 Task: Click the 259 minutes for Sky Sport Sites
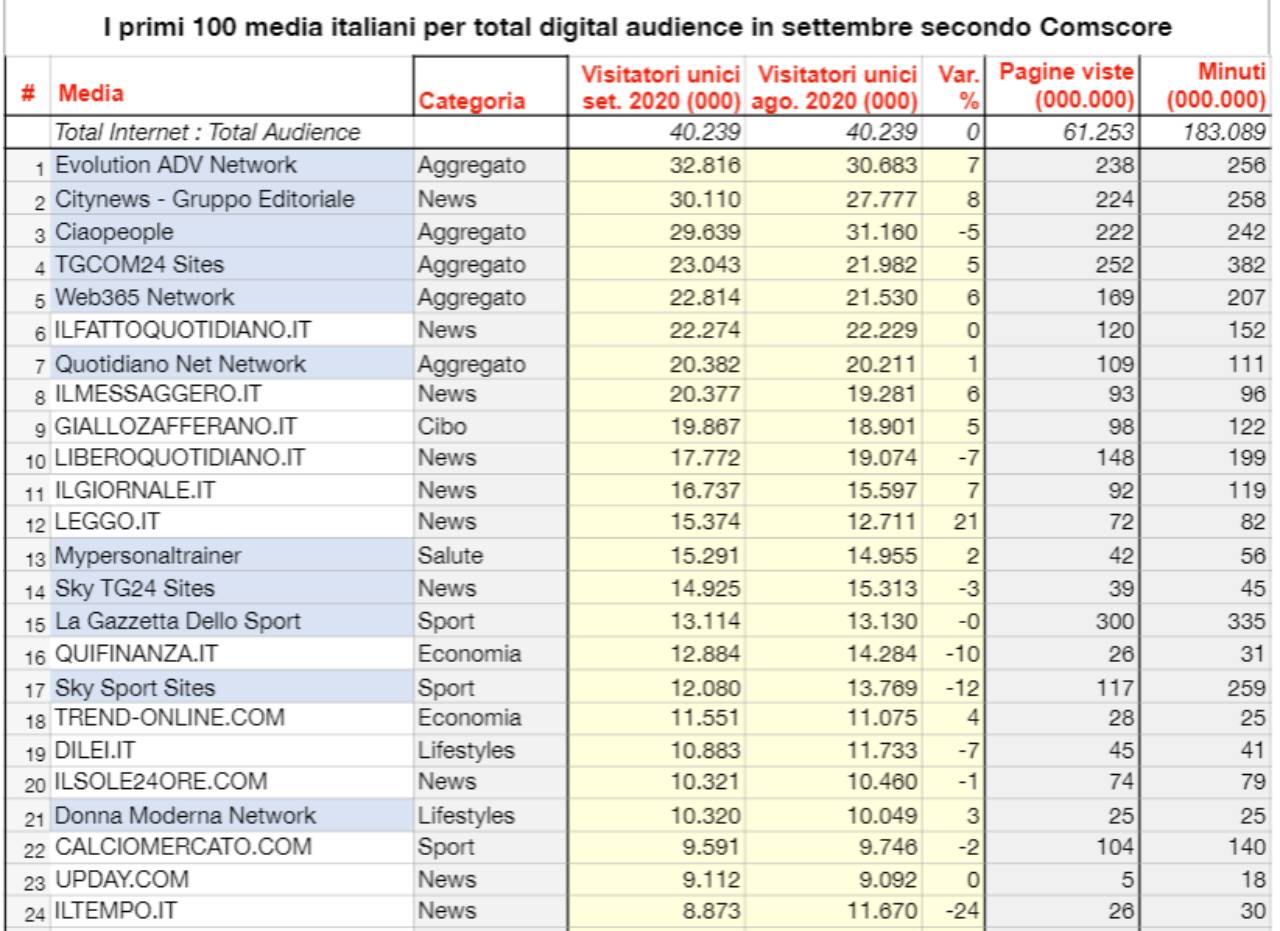(x=1248, y=688)
